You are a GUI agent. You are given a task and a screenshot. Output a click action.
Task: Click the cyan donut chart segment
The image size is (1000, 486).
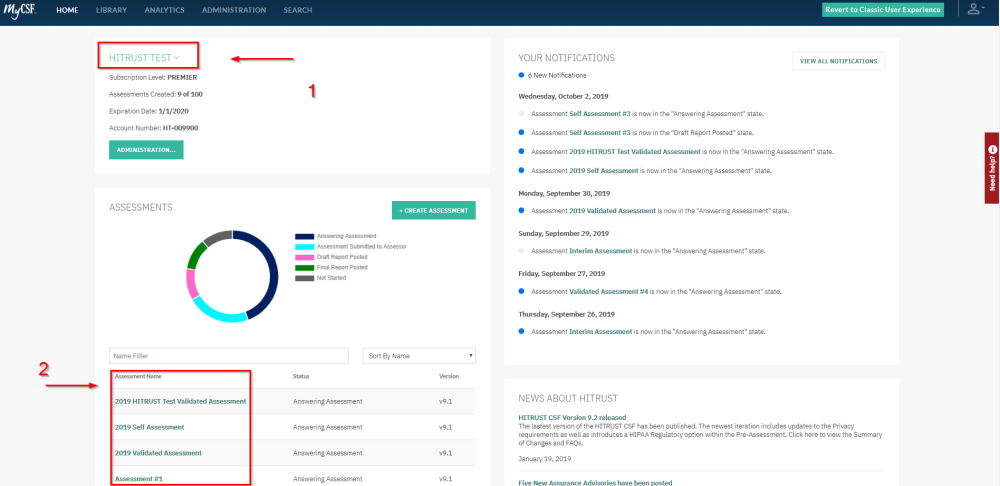point(217,313)
